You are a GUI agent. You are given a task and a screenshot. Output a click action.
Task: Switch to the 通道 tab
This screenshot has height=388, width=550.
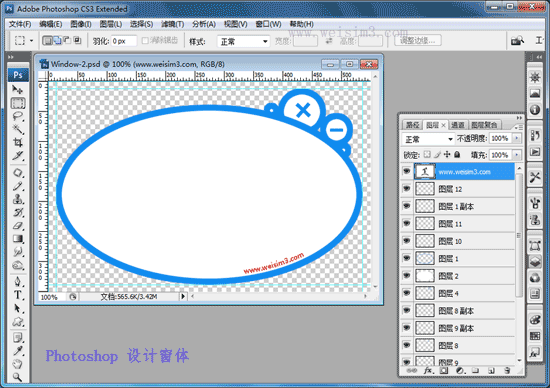tap(458, 125)
